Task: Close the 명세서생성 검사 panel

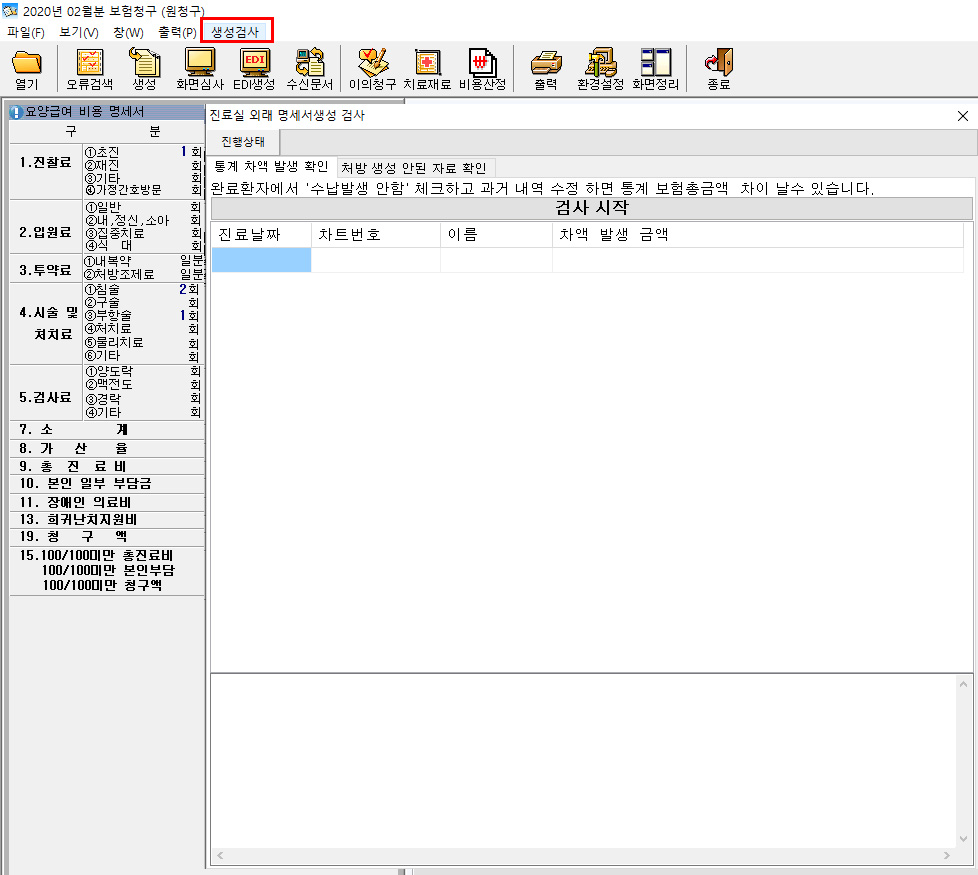Action: pos(963,116)
